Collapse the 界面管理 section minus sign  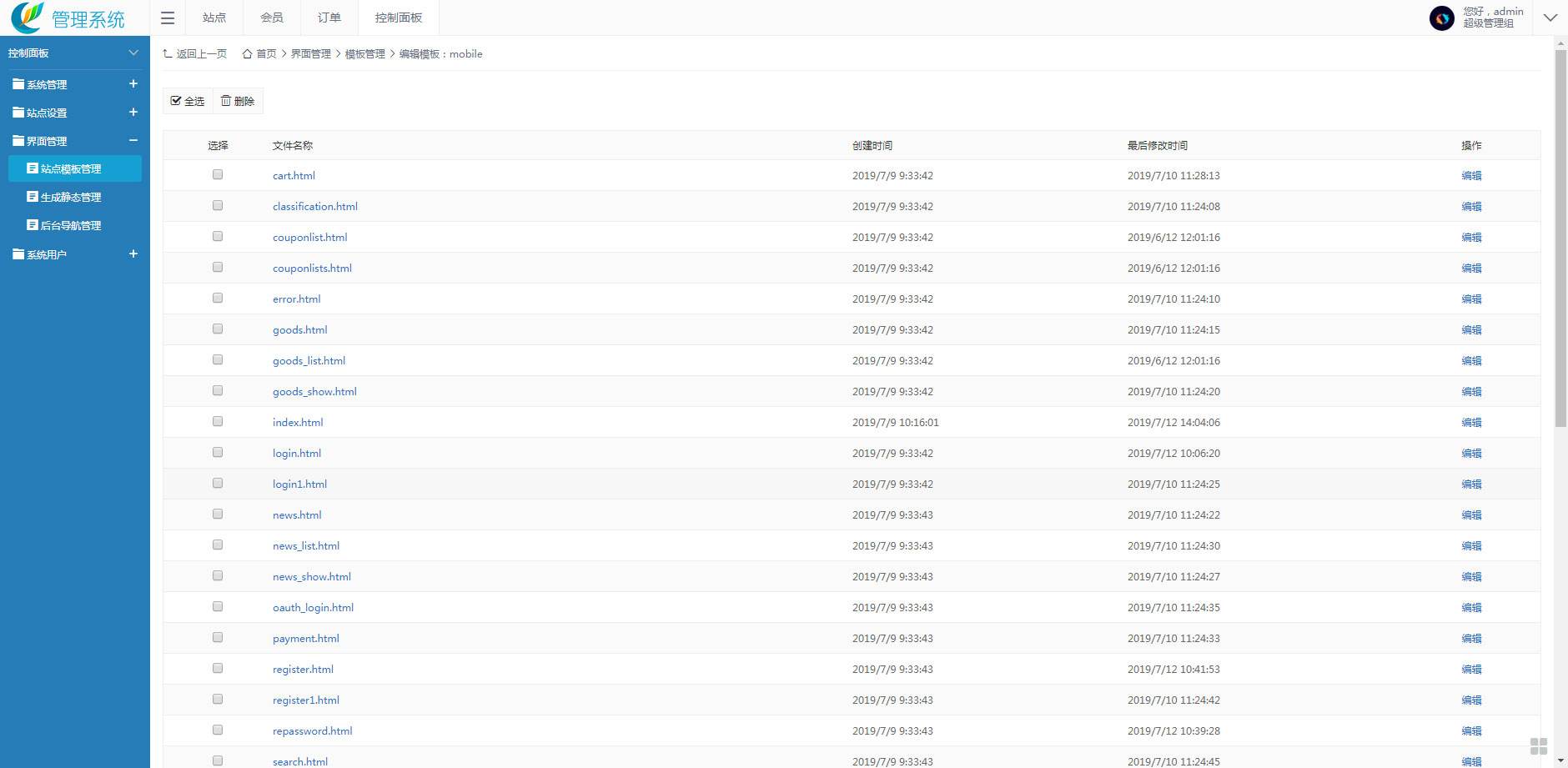click(x=133, y=141)
